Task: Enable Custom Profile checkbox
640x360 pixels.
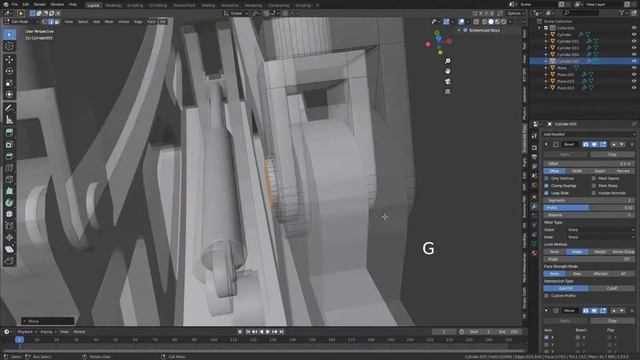Action: (547, 296)
